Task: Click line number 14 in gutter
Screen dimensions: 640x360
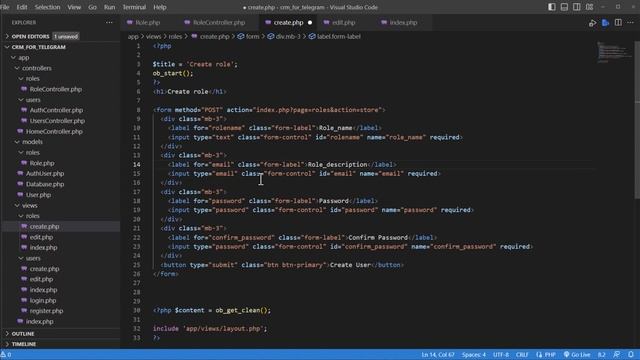Action: click(x=137, y=164)
